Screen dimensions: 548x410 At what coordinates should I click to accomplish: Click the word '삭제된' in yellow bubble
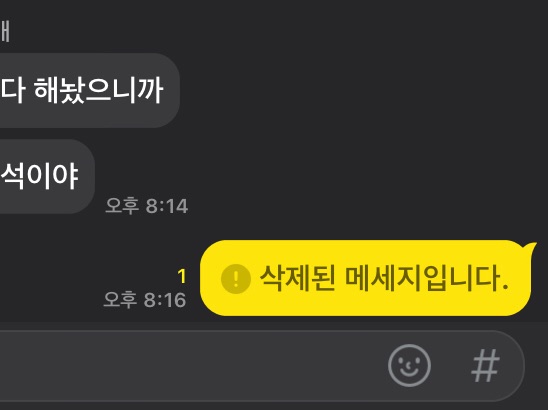(298, 279)
